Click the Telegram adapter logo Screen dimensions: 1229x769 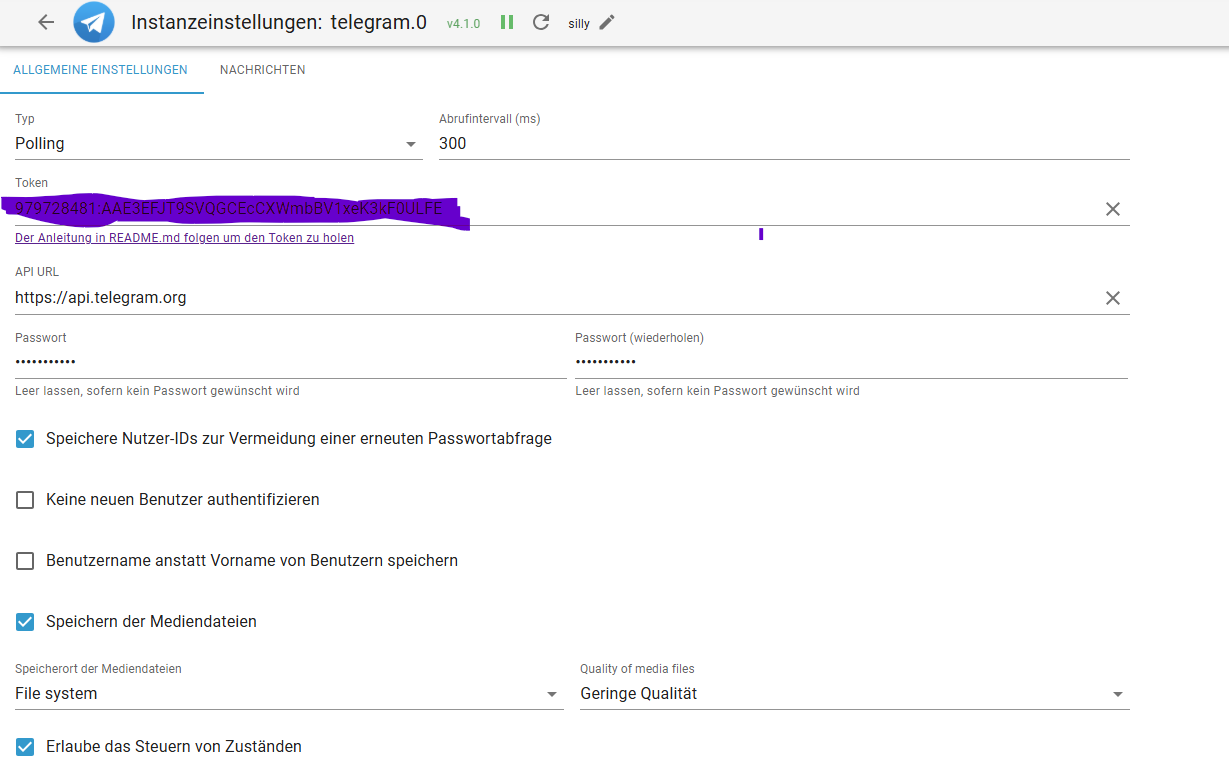point(94,22)
